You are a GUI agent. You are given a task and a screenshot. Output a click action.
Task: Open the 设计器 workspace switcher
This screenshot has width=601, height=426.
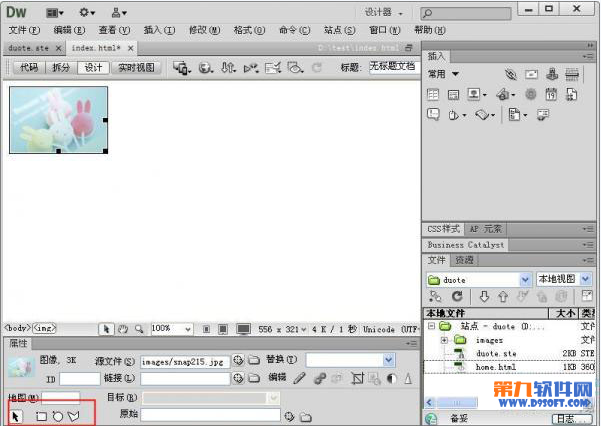[383, 12]
